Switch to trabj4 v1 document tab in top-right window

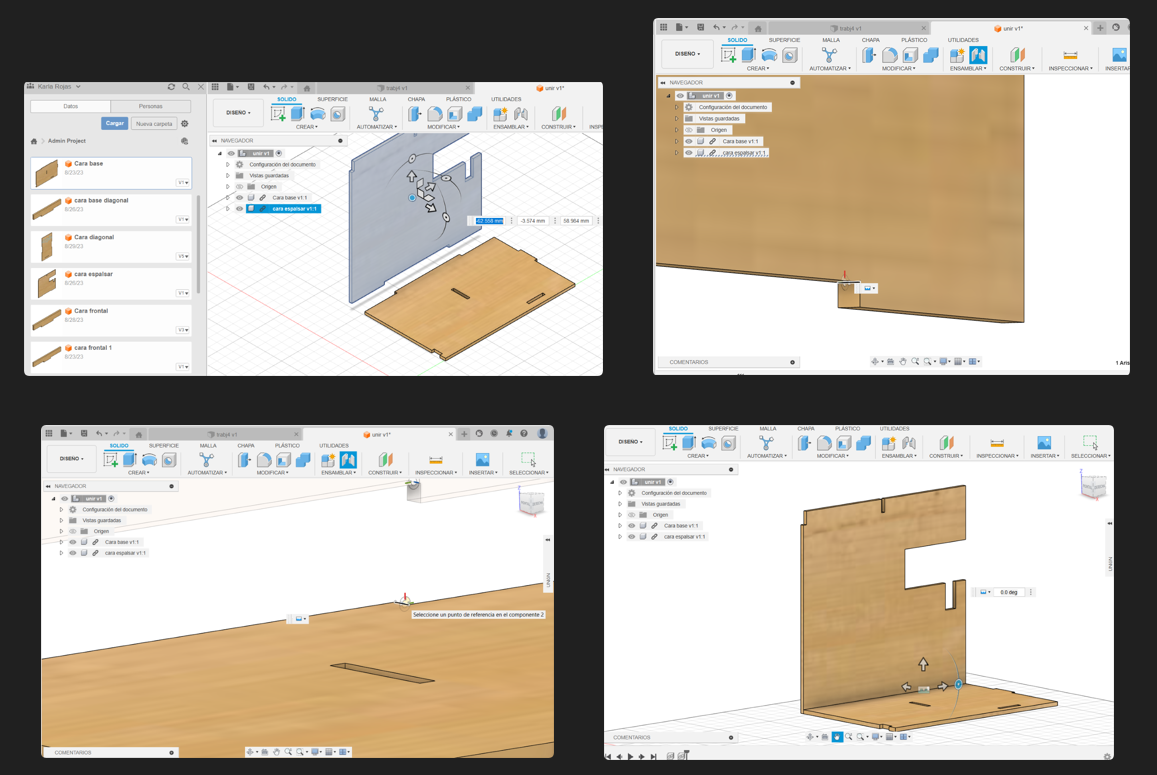(x=850, y=28)
